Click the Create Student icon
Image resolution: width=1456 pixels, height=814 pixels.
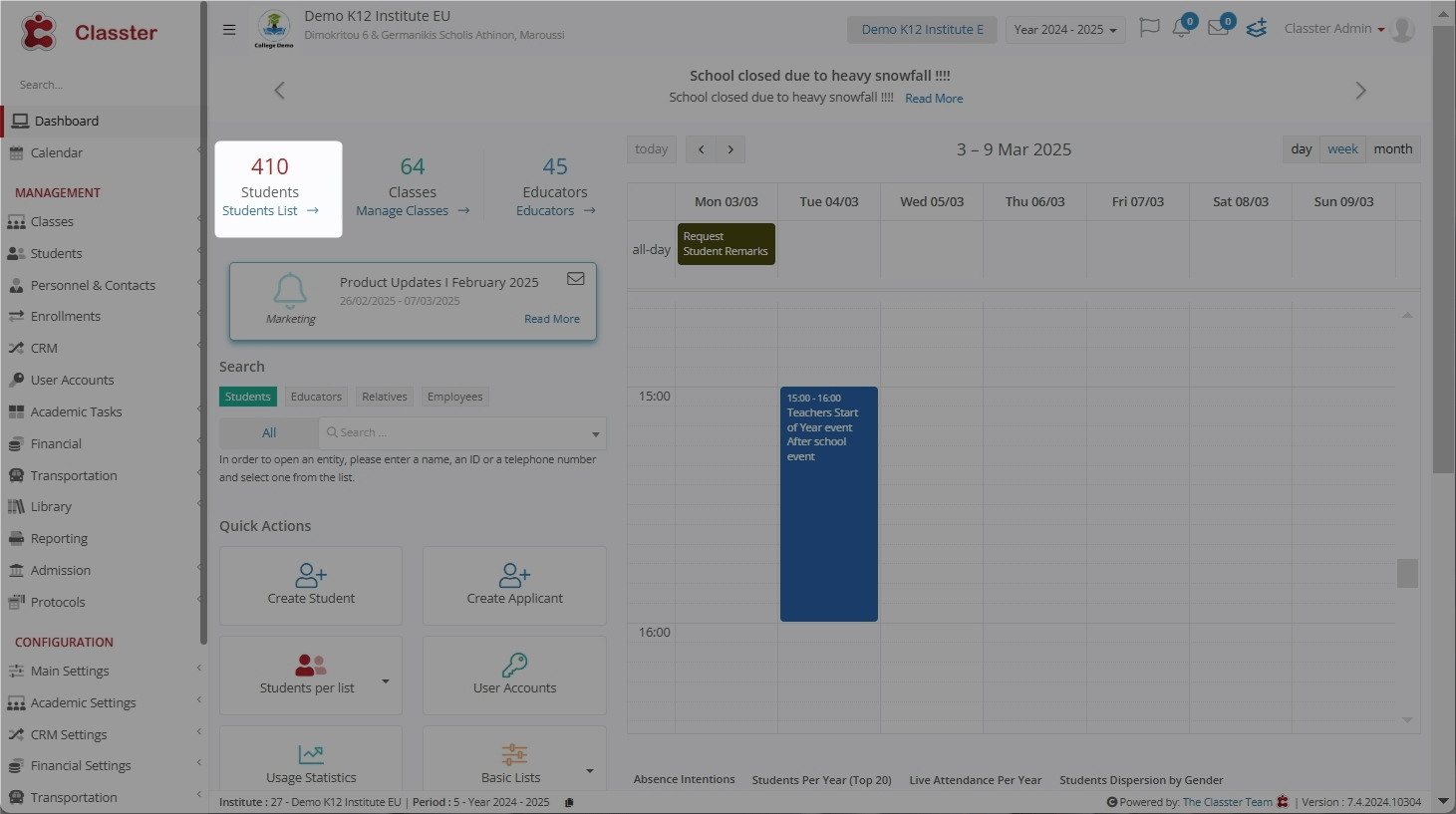[311, 576]
